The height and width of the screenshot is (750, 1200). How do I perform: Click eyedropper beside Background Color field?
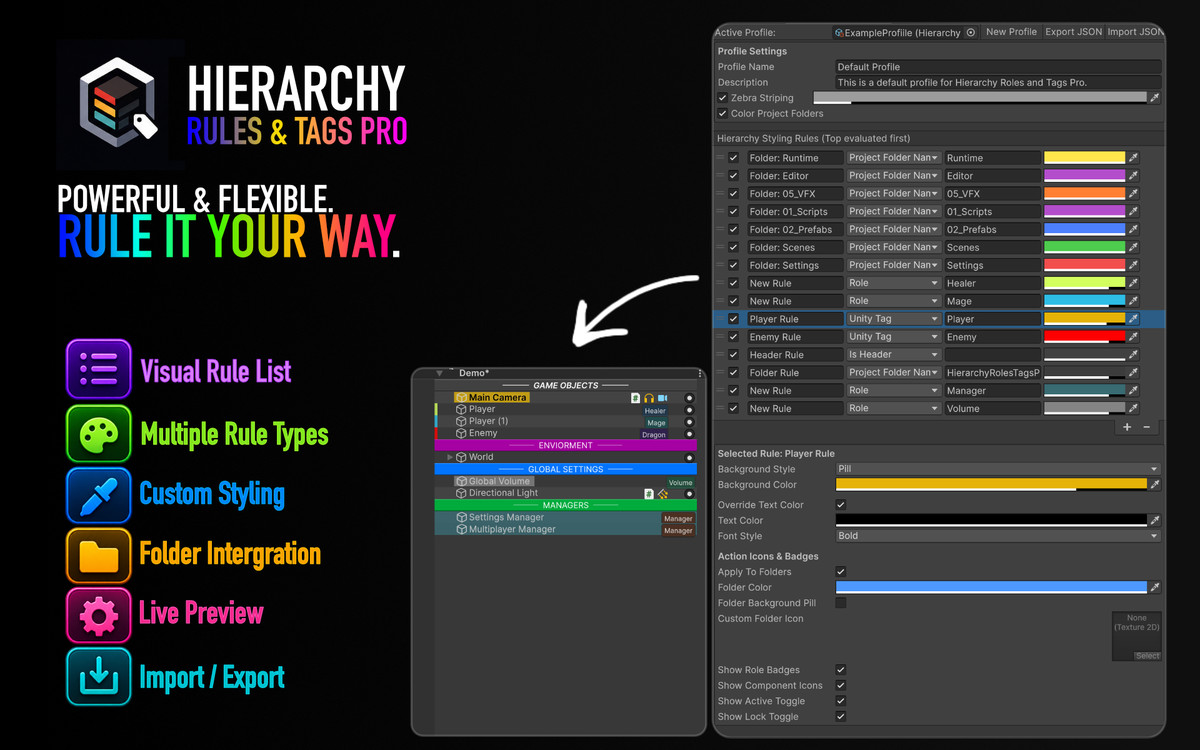(x=1155, y=485)
